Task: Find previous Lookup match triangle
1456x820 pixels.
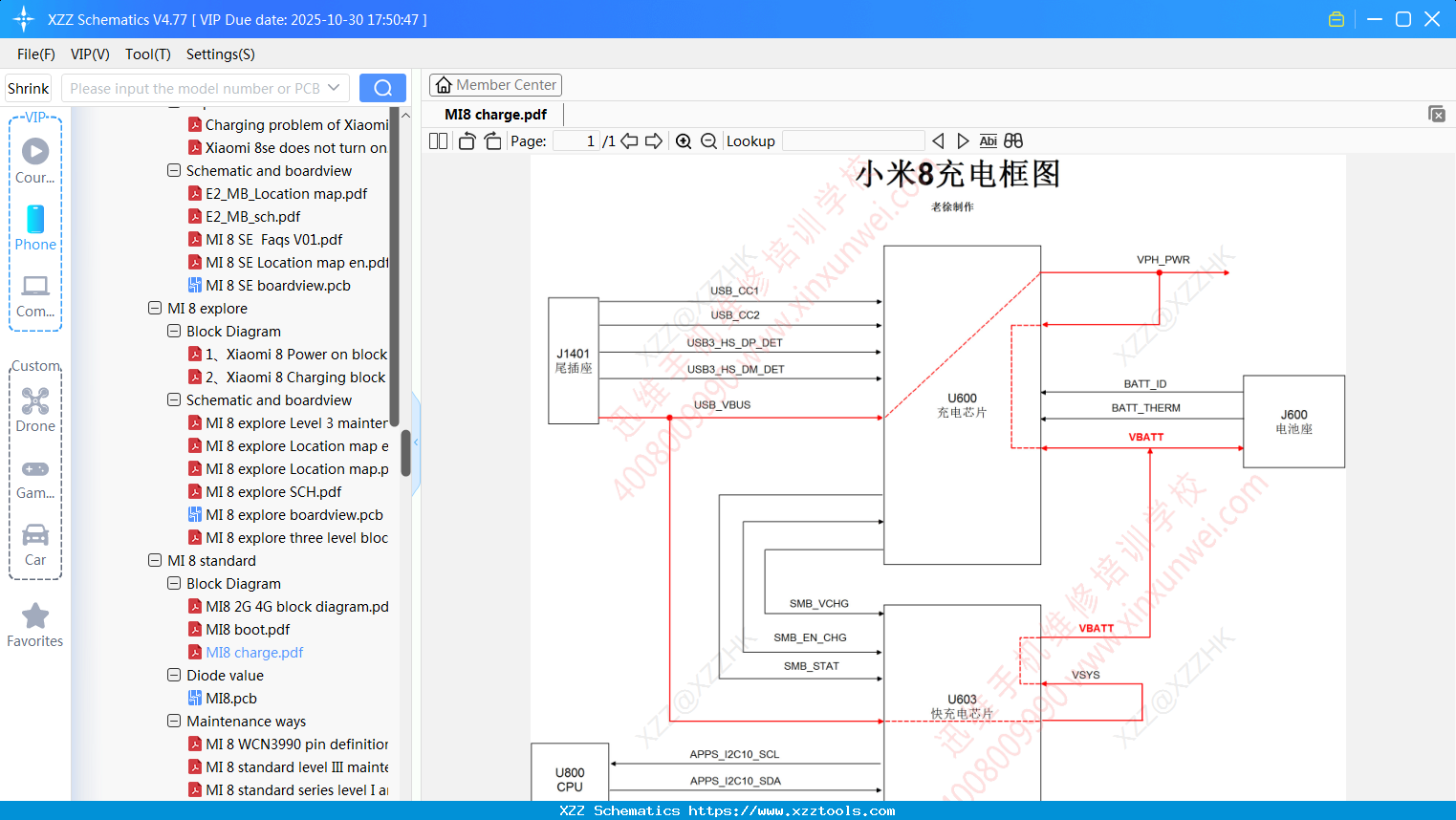Action: [x=938, y=141]
